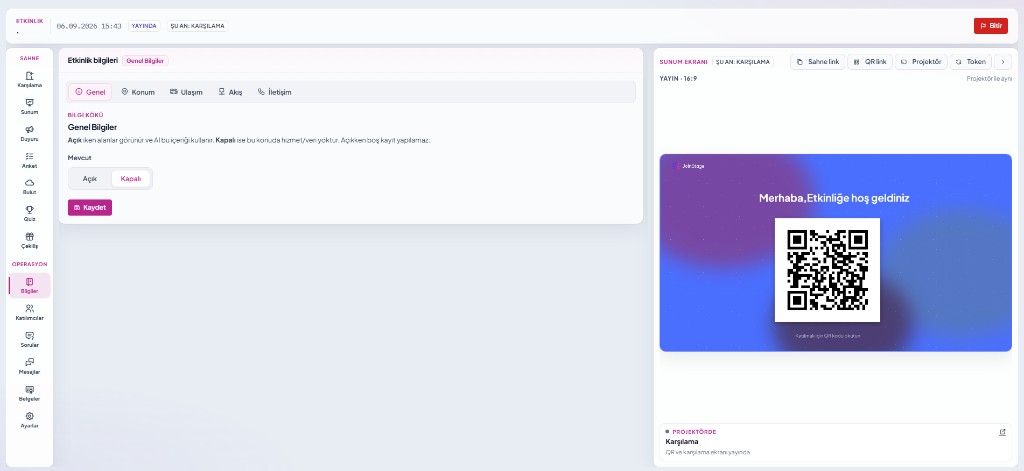Switch to the Genel tab
The image size is (1024, 471).
click(90, 92)
